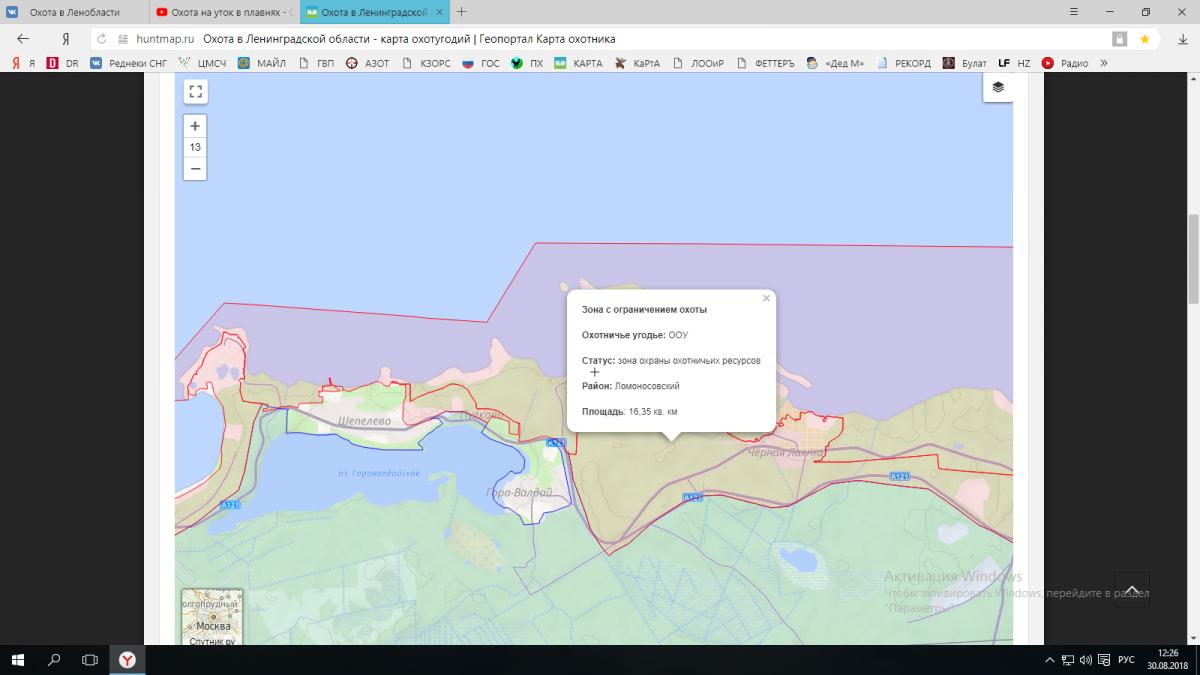Zoom in on the map
This screenshot has height=675, width=1200.
point(195,126)
